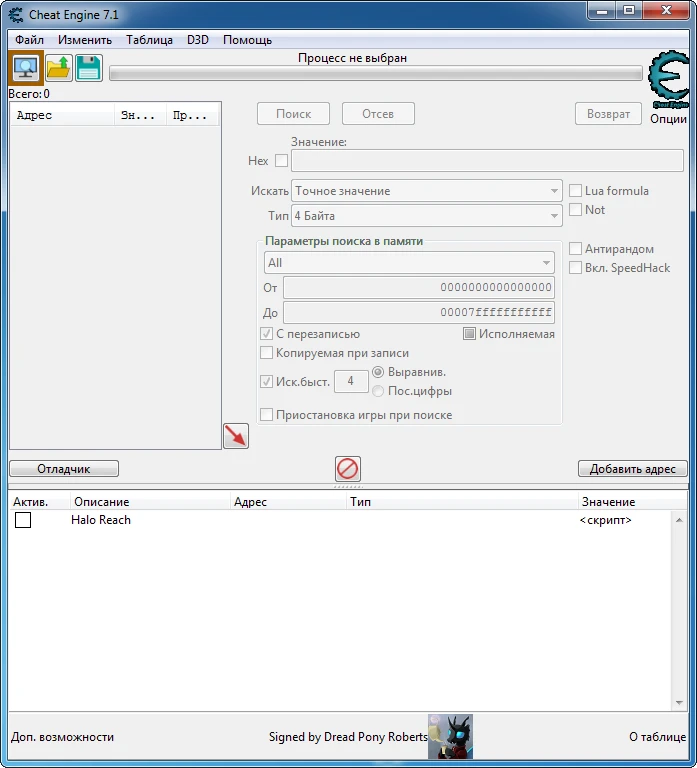
Task: Open Тип value type dropdown
Action: [x=427, y=216]
